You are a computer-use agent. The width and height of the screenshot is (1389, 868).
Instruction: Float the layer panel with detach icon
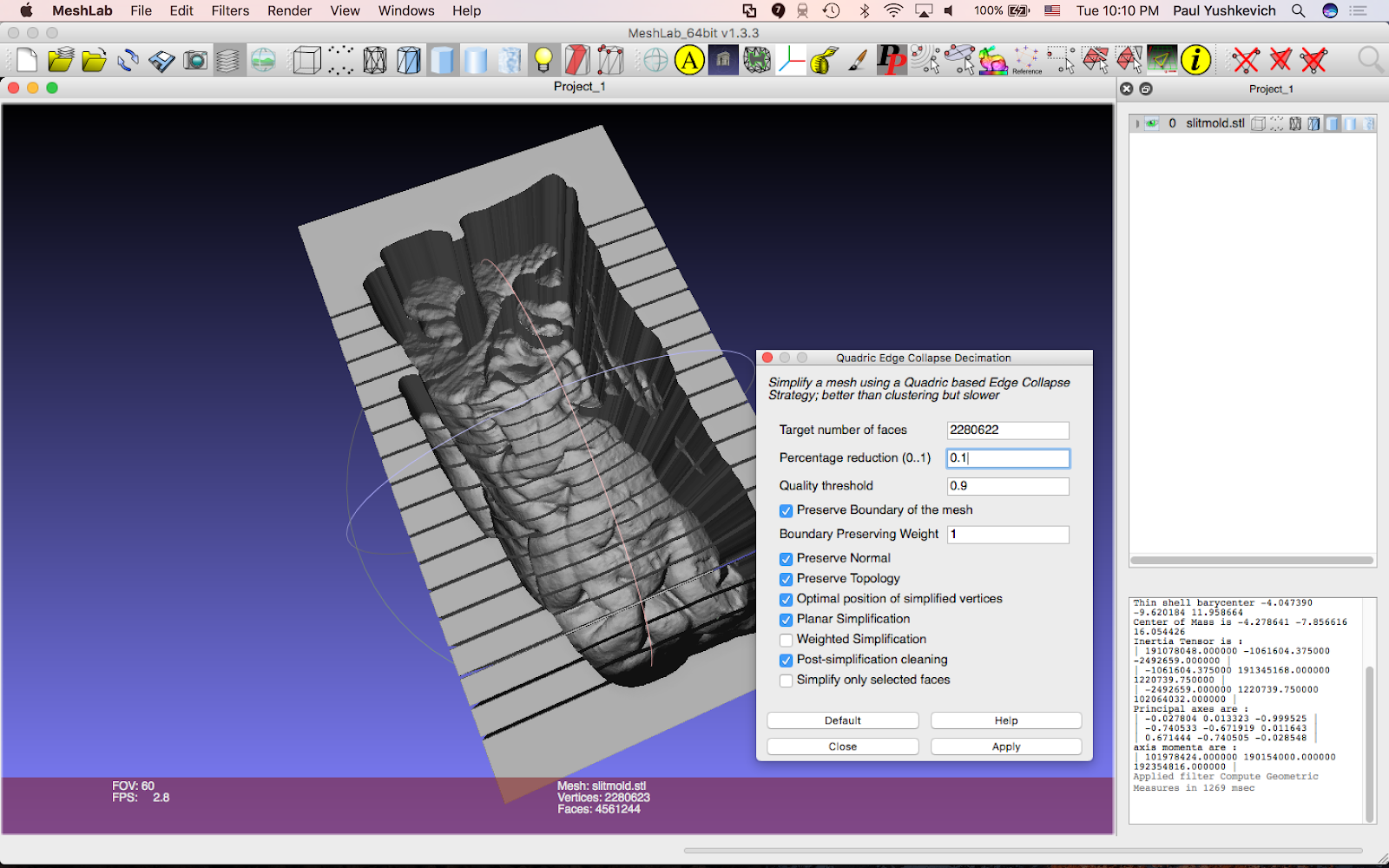(x=1146, y=89)
